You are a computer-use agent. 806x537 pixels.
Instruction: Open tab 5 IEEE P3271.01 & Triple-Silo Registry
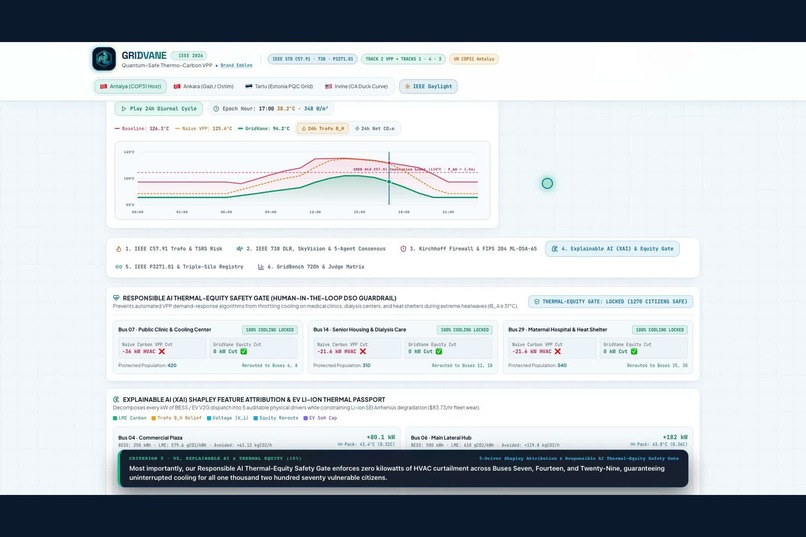[179, 267]
